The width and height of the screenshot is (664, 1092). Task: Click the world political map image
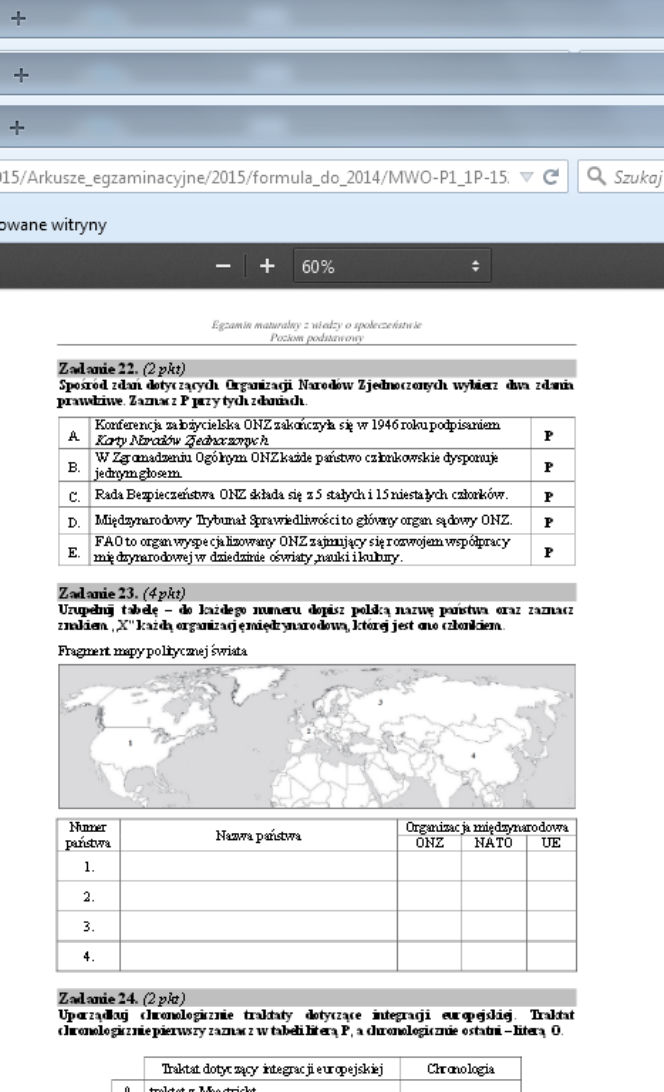click(x=317, y=736)
